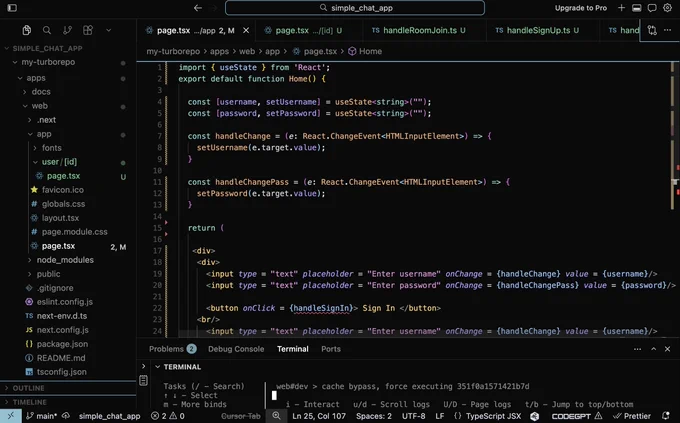The width and height of the screenshot is (680, 423).
Task: Collapse the TERMINAL section chevron
Action: click(x=157, y=367)
